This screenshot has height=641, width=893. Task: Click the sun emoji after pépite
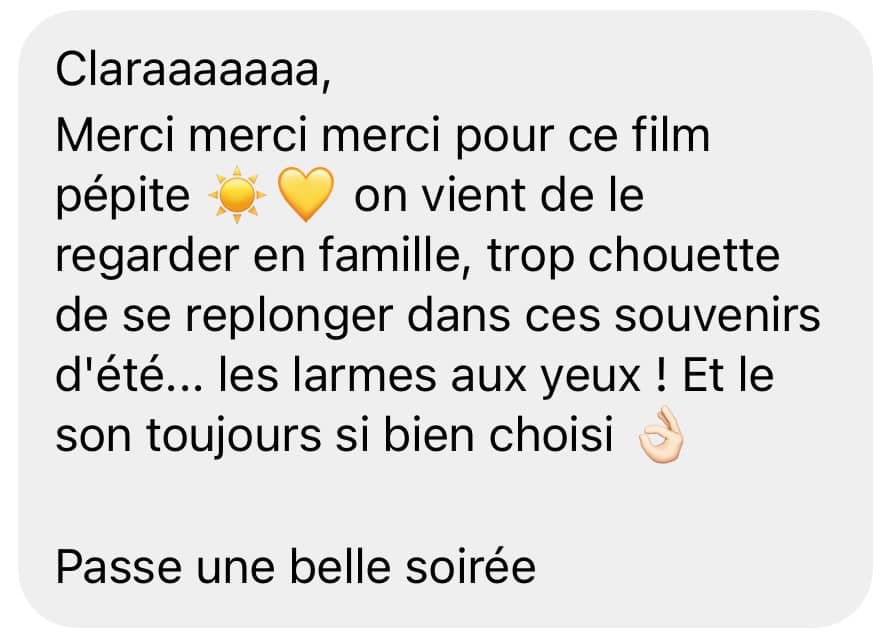237,195
